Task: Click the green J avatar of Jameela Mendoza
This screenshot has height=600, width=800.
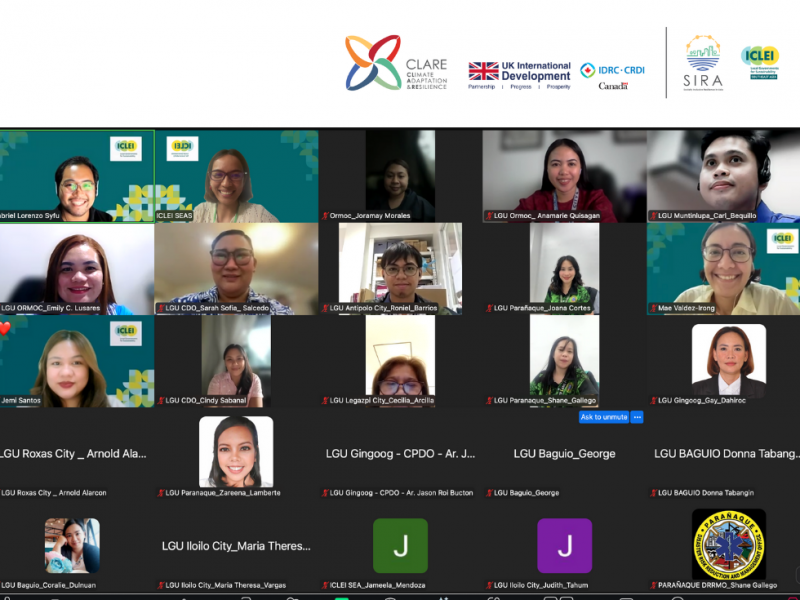Action: pos(400,546)
